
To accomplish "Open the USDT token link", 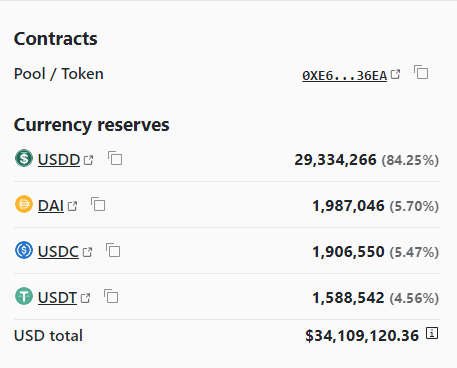I will coord(57,298).
